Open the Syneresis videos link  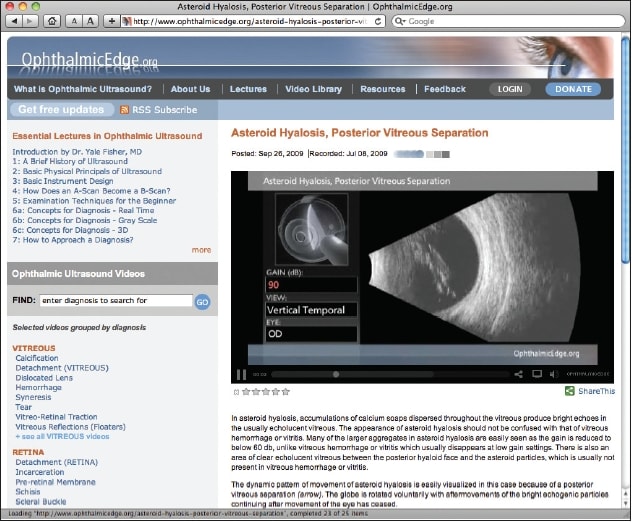tap(33, 397)
